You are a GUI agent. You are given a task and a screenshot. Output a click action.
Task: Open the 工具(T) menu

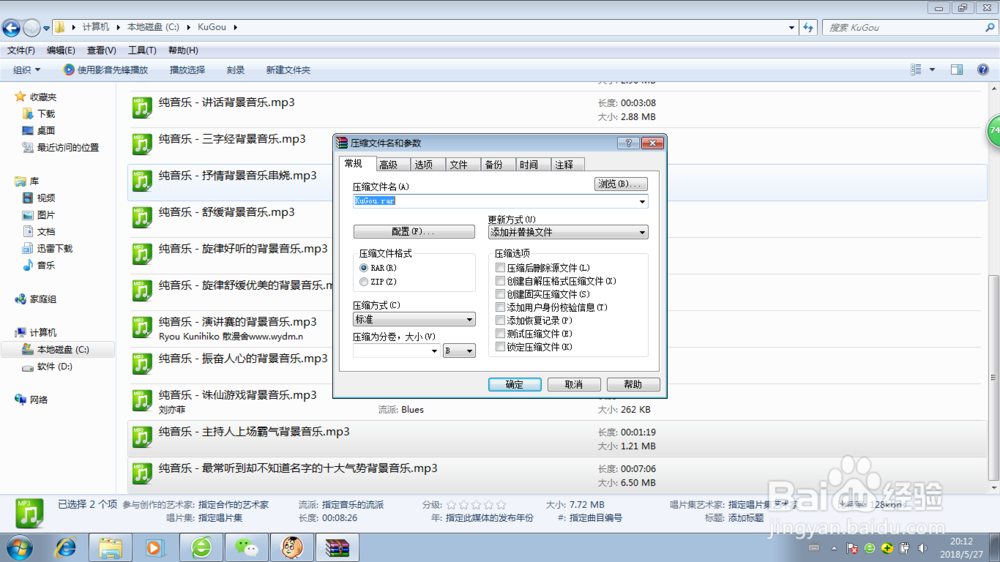pos(142,50)
